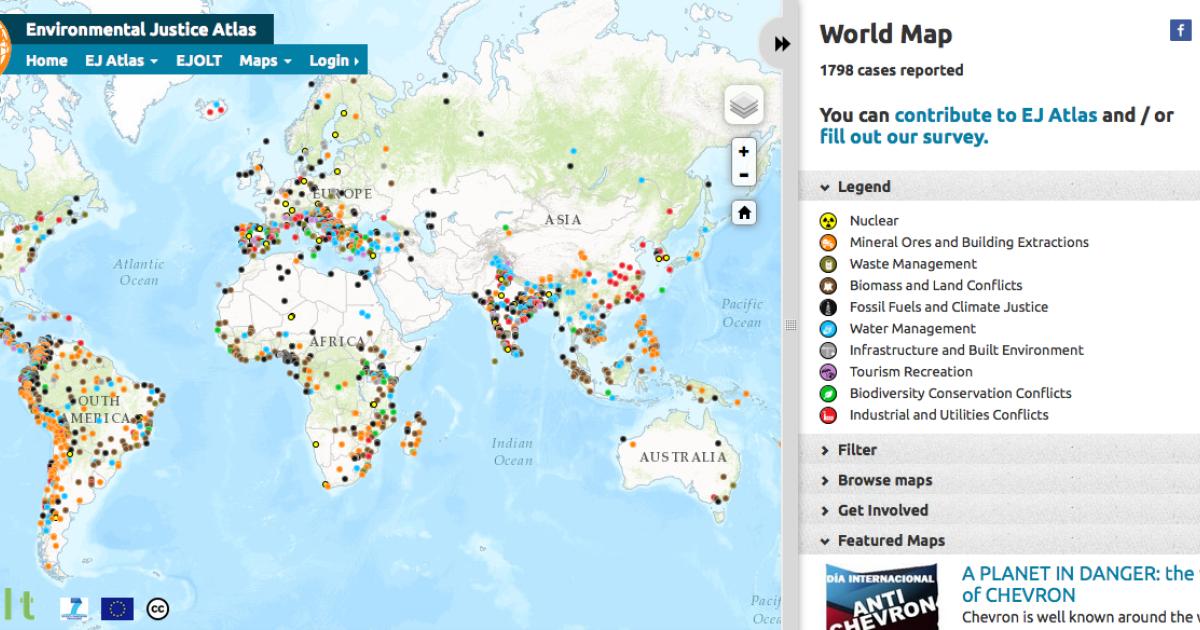Click the Waste Management legend icon
This screenshot has width=1200, height=630.
pos(828,264)
